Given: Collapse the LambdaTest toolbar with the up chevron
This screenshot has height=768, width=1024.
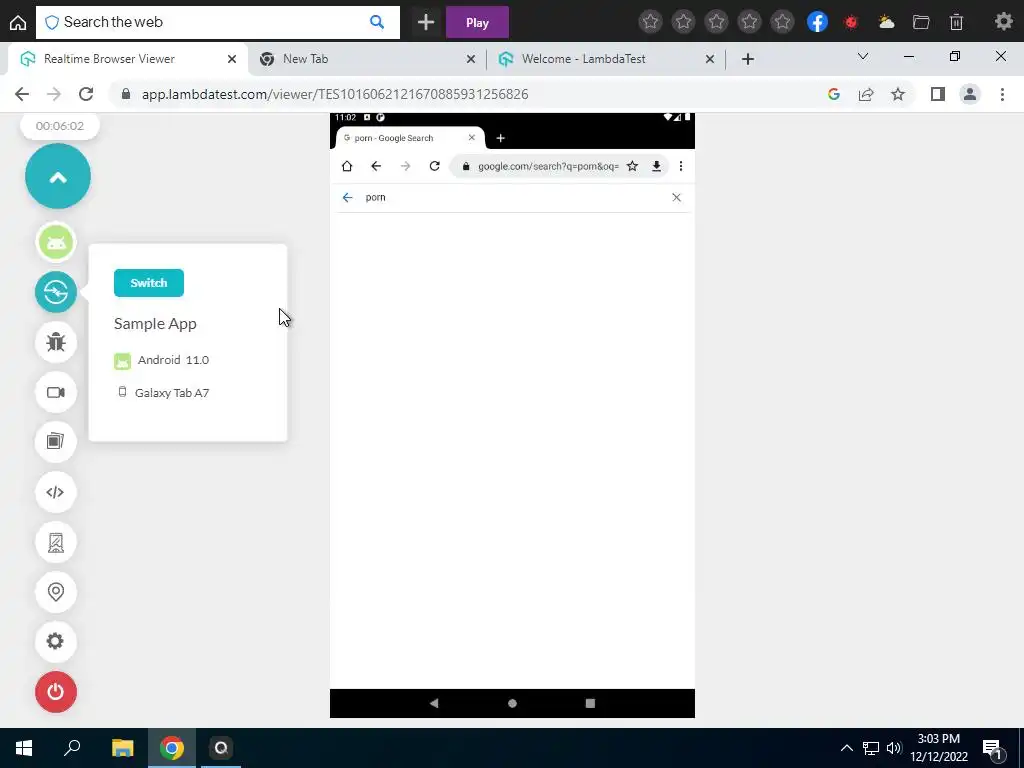Looking at the screenshot, I should click(x=57, y=176).
